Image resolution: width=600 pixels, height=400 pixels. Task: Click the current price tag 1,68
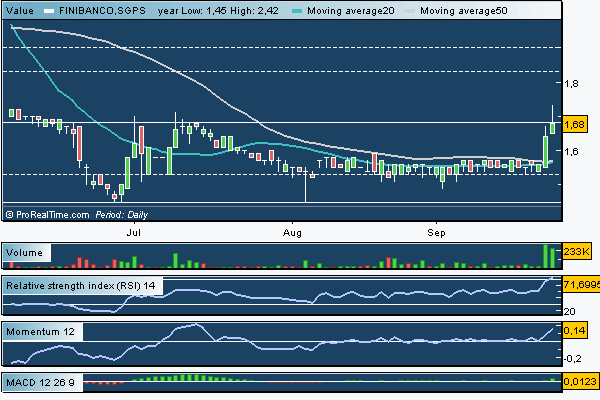point(575,124)
